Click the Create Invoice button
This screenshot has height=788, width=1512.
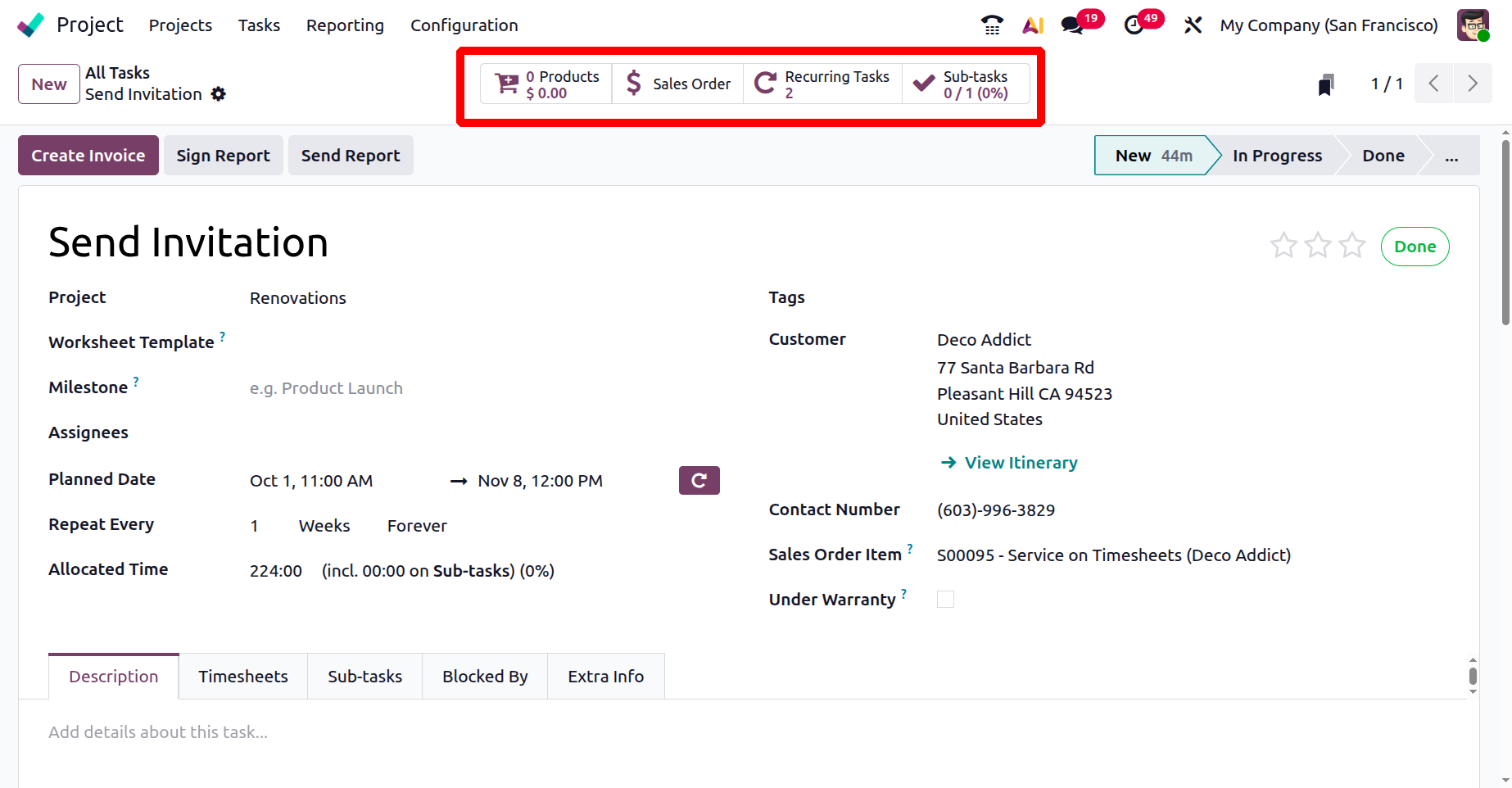(x=88, y=156)
